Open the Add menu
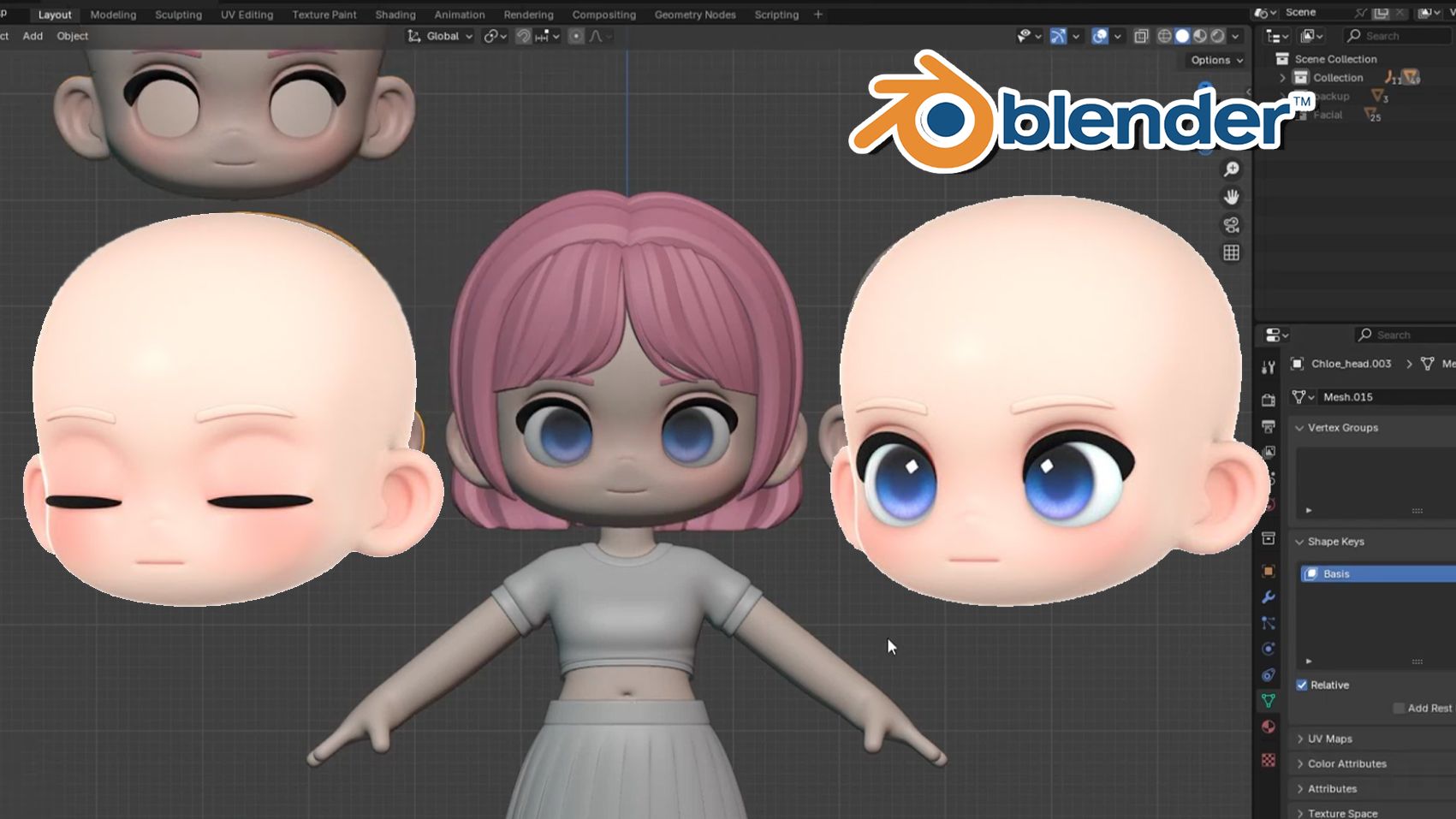The width and height of the screenshot is (1456, 819). [x=33, y=36]
